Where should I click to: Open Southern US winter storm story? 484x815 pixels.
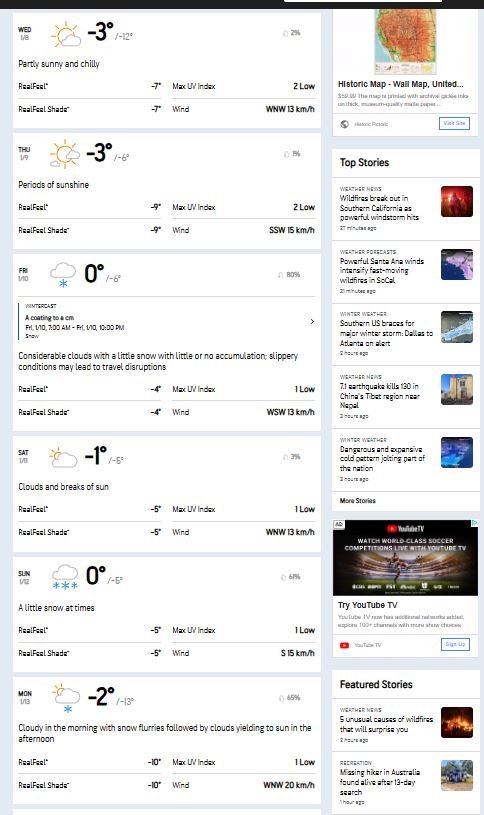click(x=386, y=333)
